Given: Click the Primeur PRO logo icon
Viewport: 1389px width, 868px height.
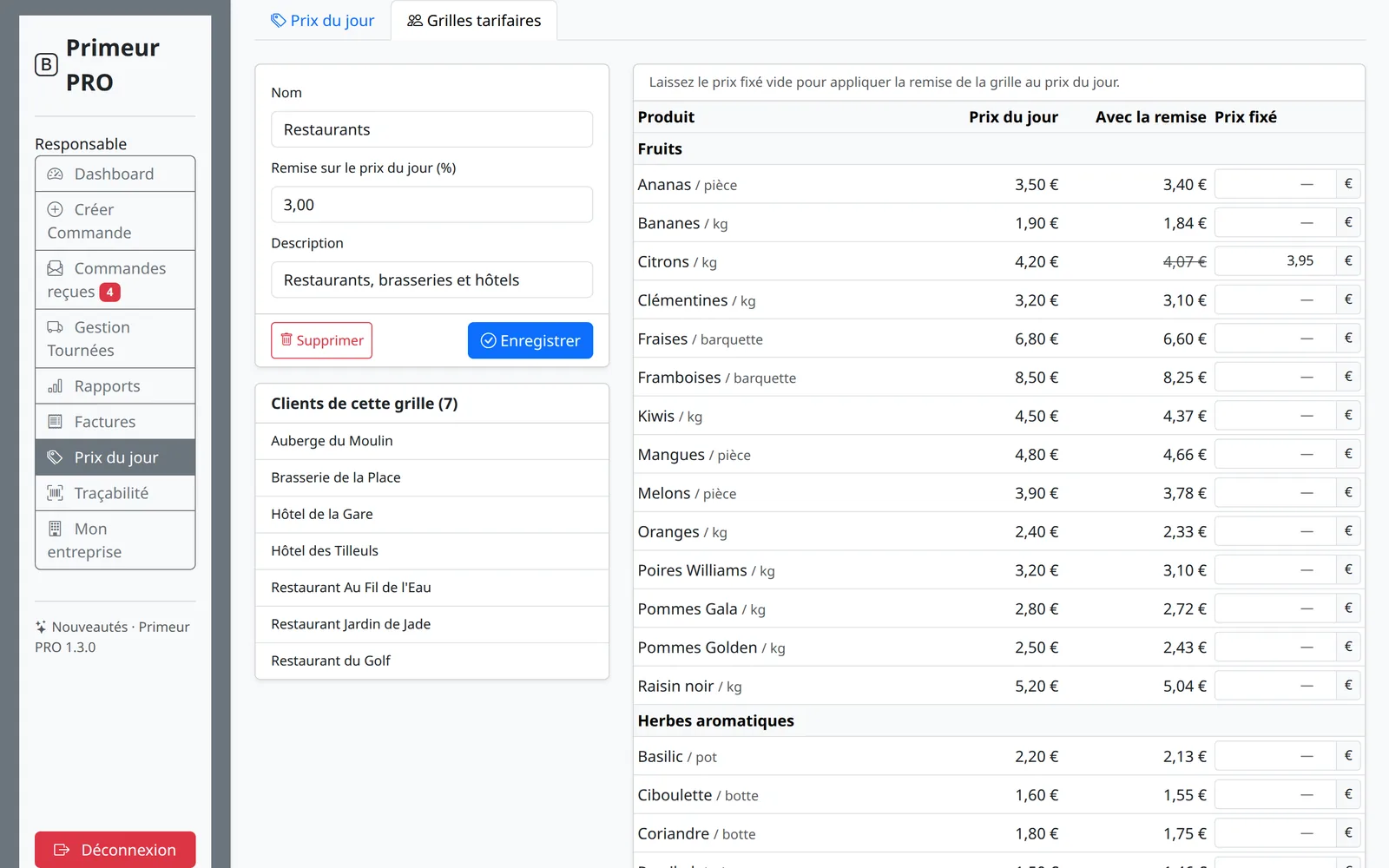Looking at the screenshot, I should pos(46,65).
